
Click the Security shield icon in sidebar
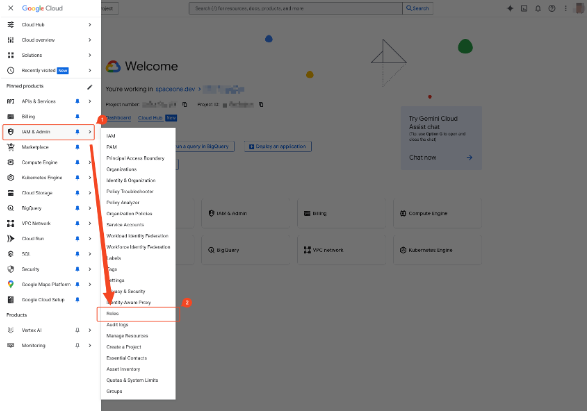pos(10,269)
